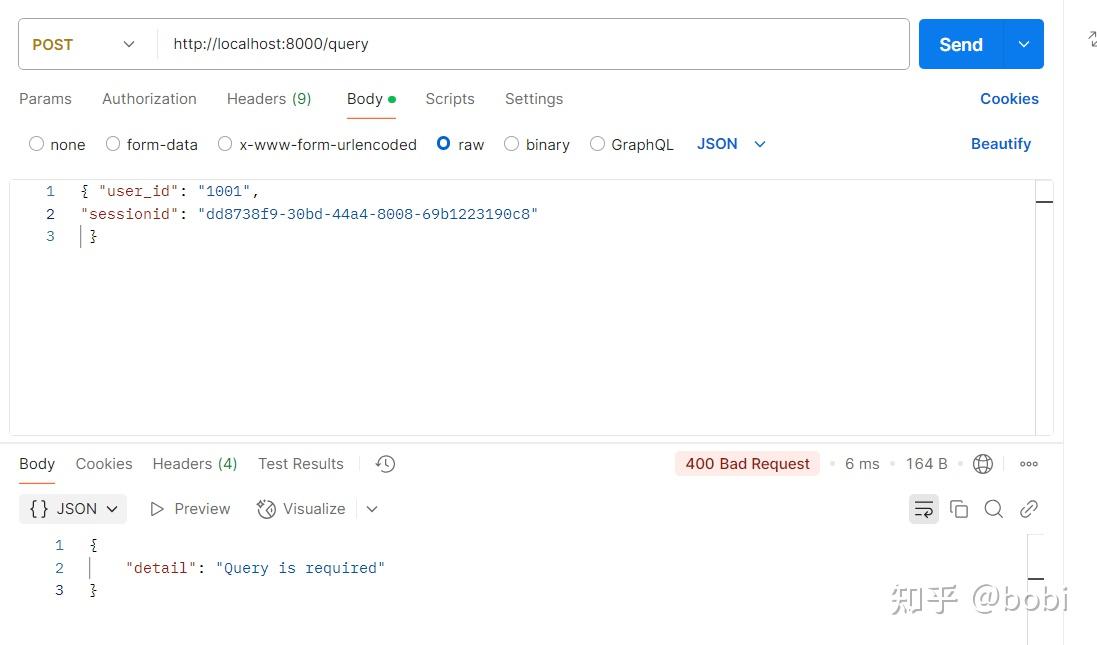
Task: Open Visualize view for the response
Action: coord(302,509)
